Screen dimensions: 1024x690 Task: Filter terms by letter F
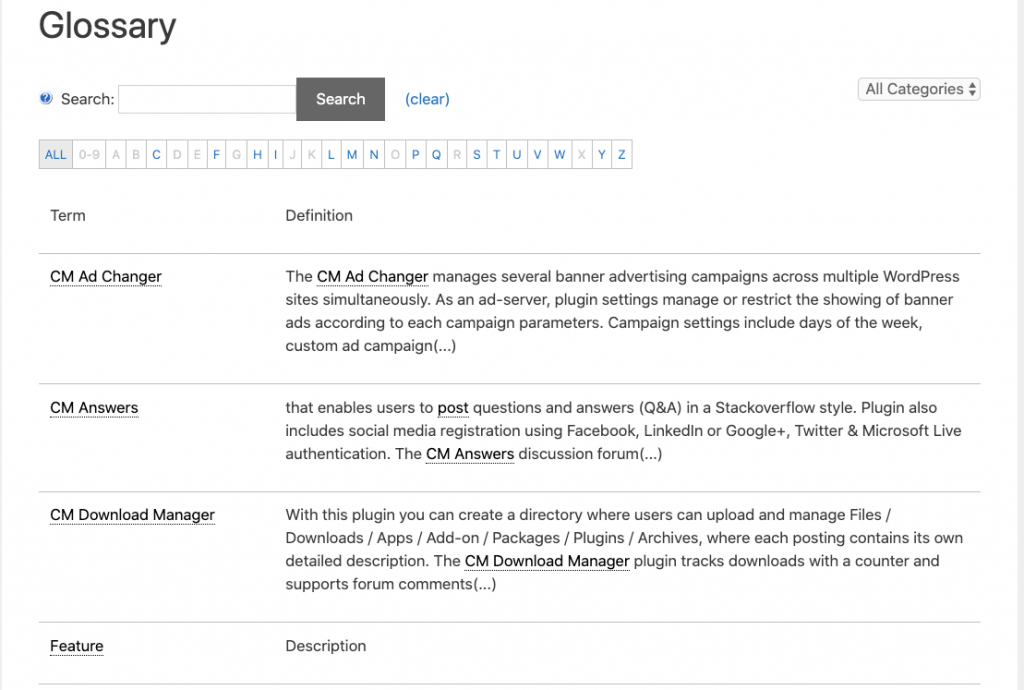216,154
